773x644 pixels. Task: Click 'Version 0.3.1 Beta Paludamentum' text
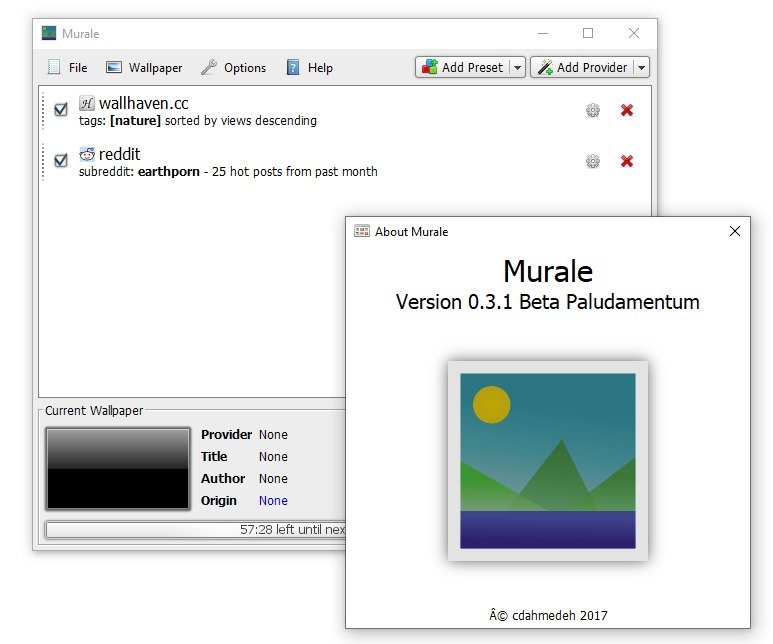[x=548, y=302]
